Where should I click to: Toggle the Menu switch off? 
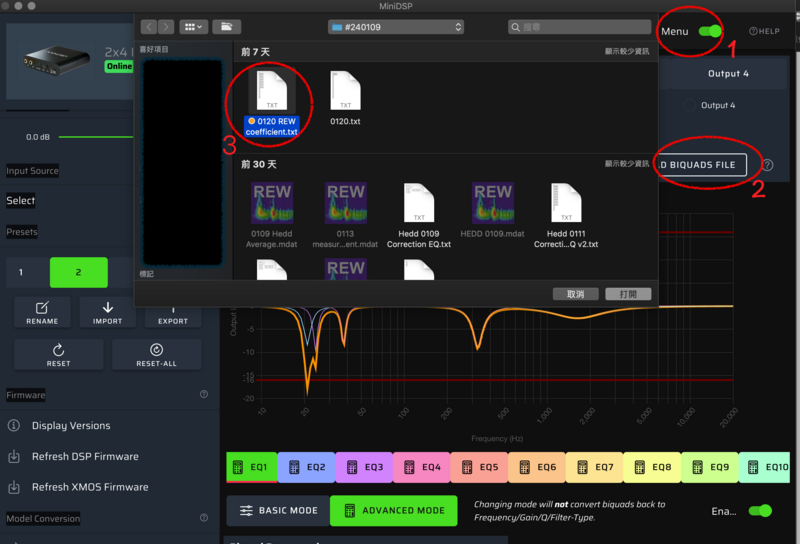(x=710, y=31)
